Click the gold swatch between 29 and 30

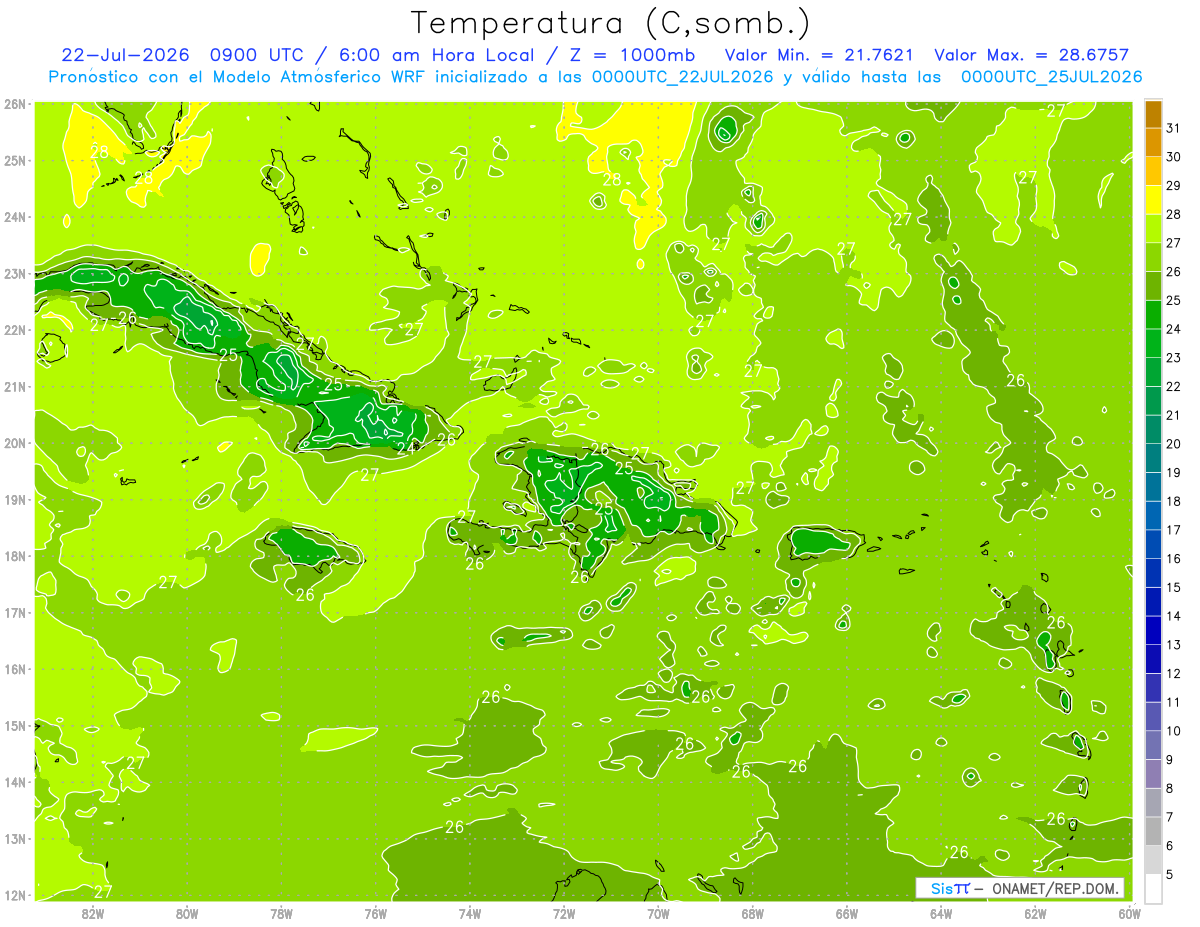click(1153, 172)
